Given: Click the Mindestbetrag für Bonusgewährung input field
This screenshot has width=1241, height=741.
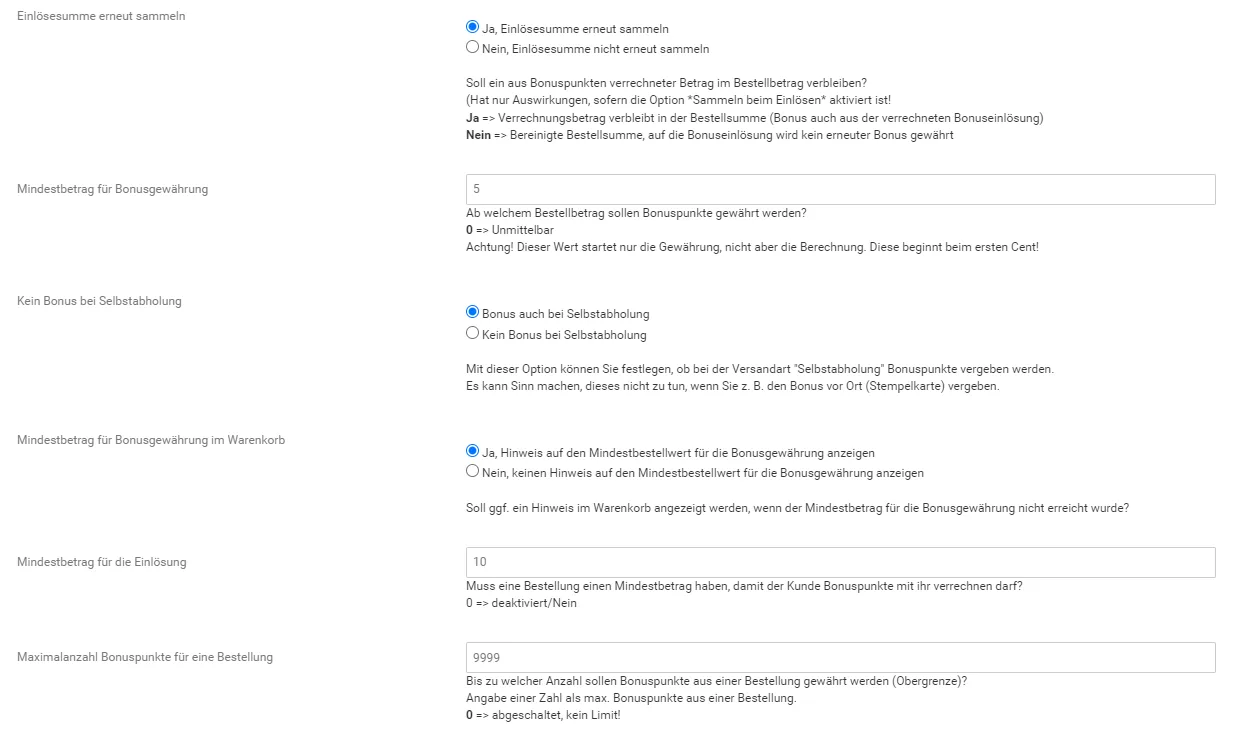Looking at the screenshot, I should coord(840,189).
